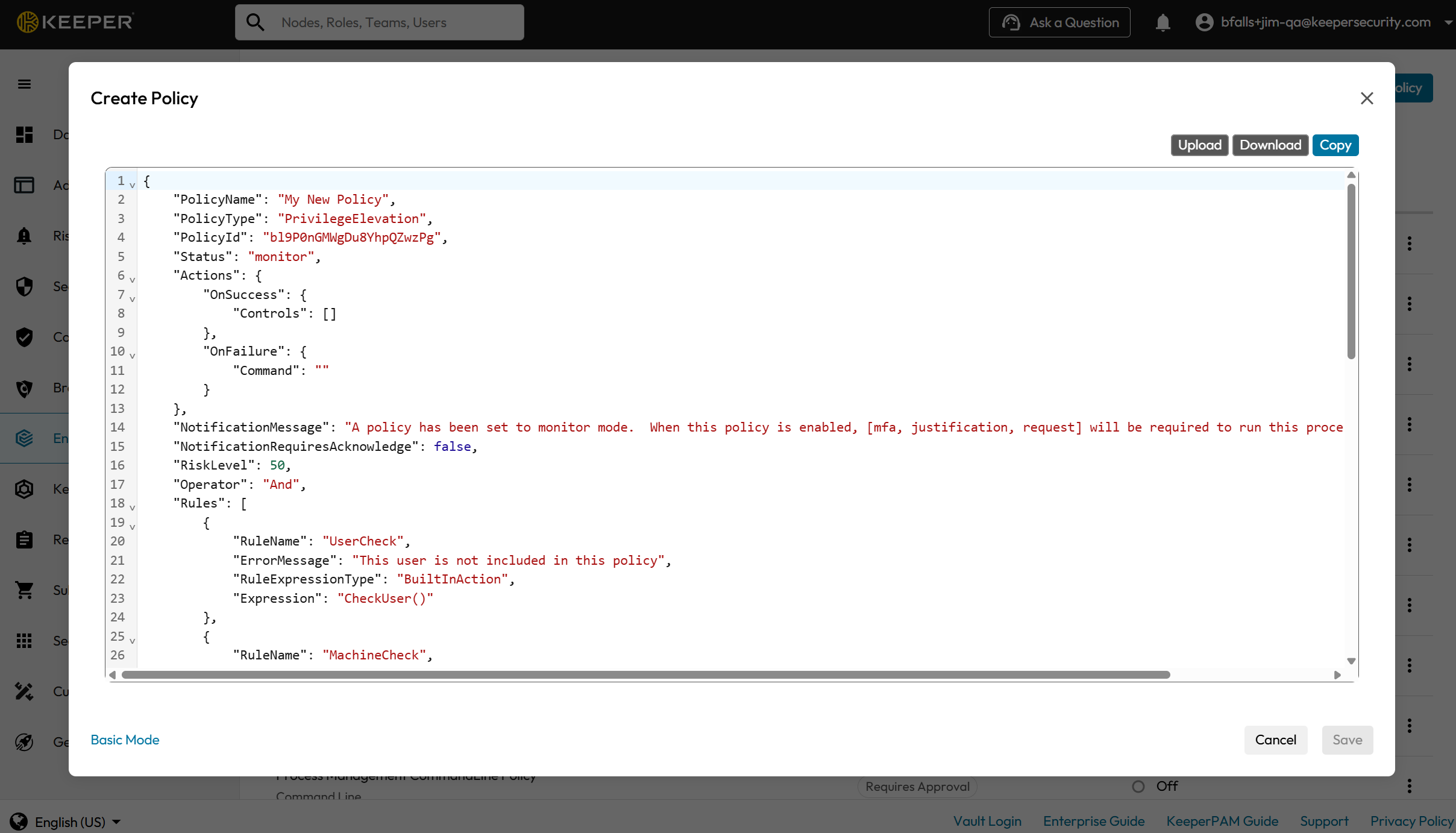1456x833 pixels.
Task: Click the Requires Approval tag
Action: 917,786
